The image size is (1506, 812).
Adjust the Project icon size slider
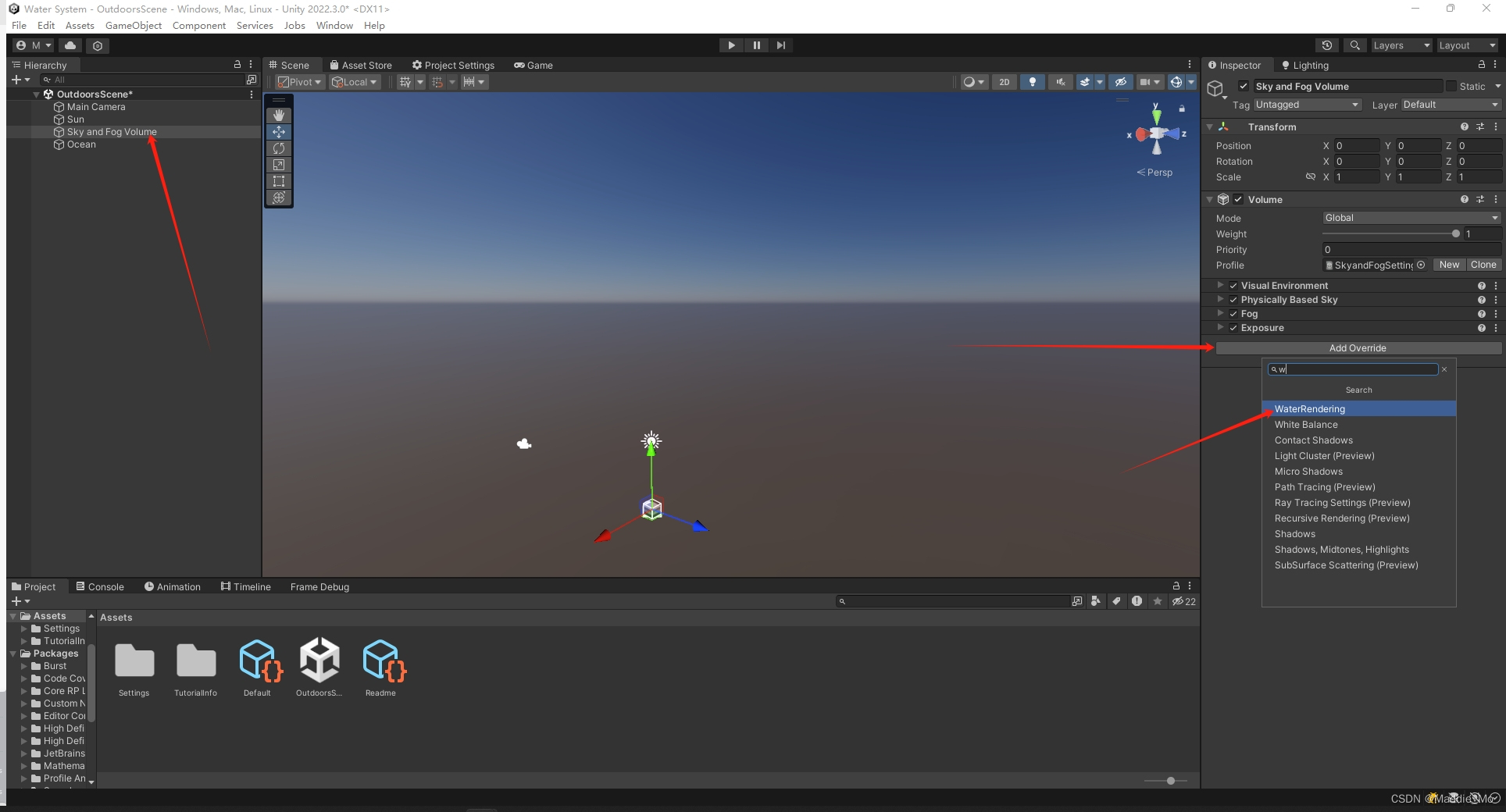1170,781
